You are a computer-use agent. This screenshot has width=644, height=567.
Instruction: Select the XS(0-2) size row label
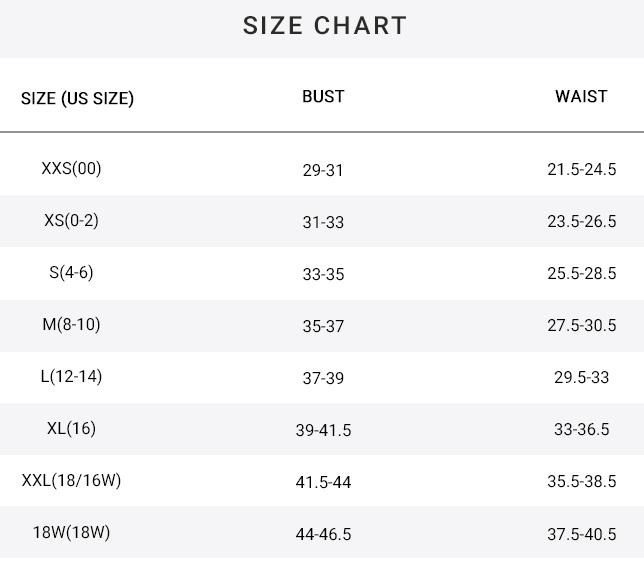[x=71, y=220]
